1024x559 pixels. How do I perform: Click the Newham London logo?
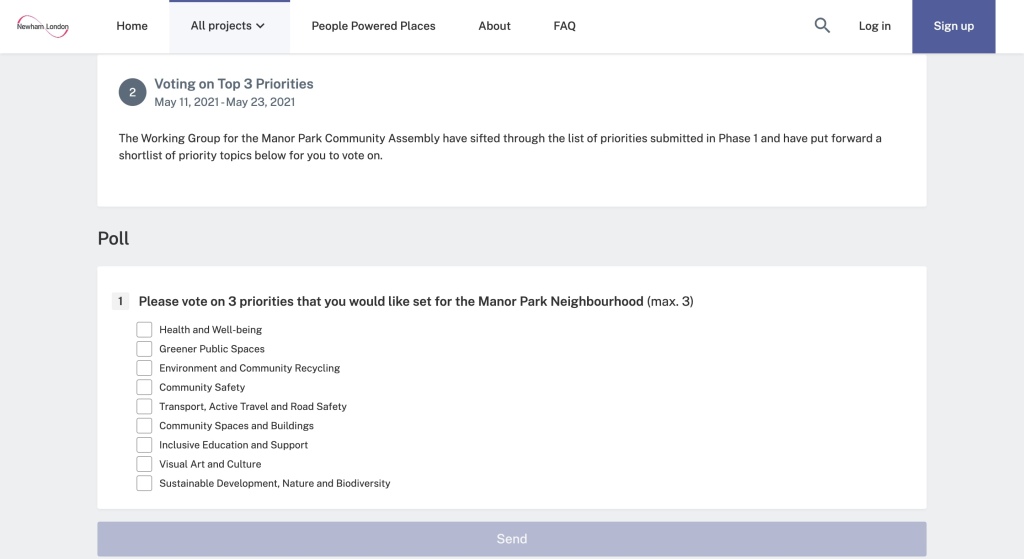[42, 26]
